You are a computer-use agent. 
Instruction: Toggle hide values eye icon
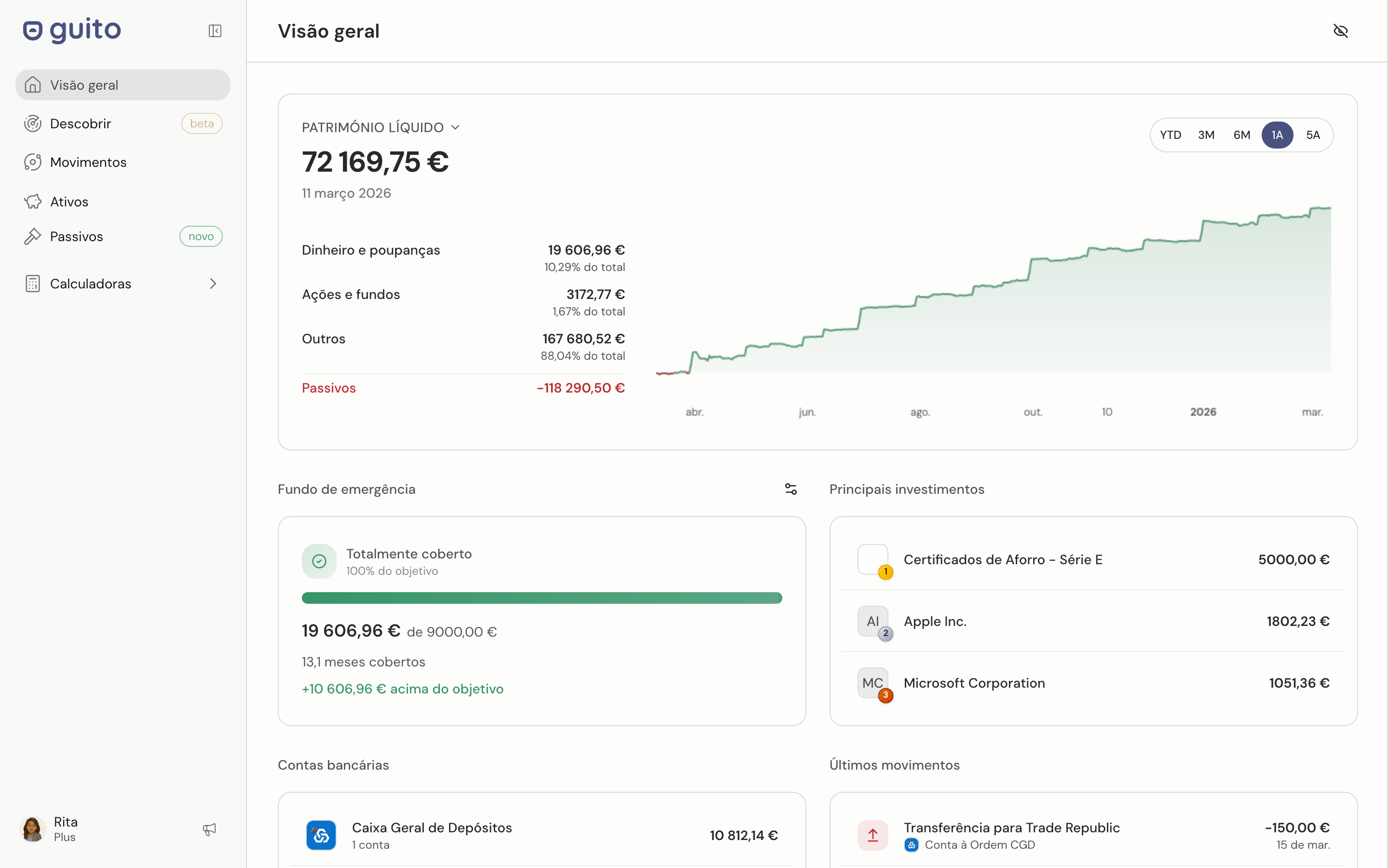pyautogui.click(x=1340, y=31)
